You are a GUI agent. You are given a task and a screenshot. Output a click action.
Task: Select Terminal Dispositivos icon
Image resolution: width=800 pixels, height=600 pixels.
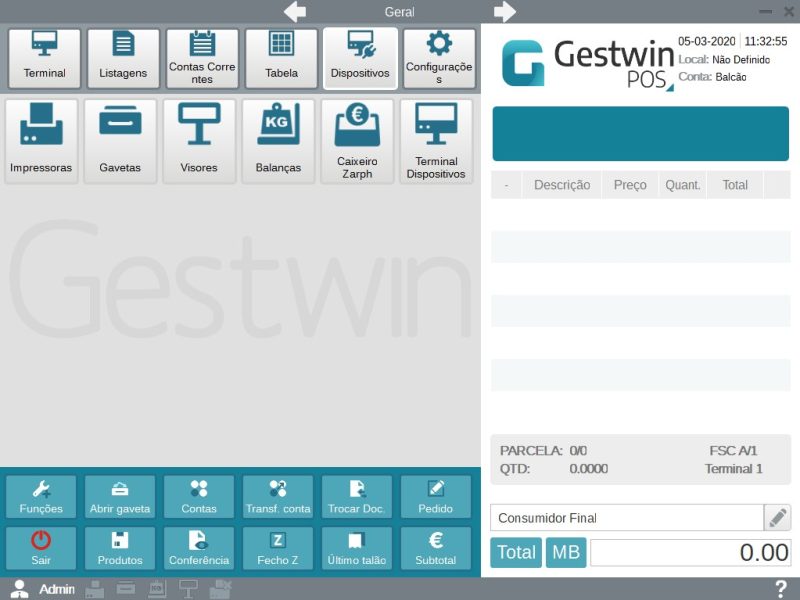(436, 141)
